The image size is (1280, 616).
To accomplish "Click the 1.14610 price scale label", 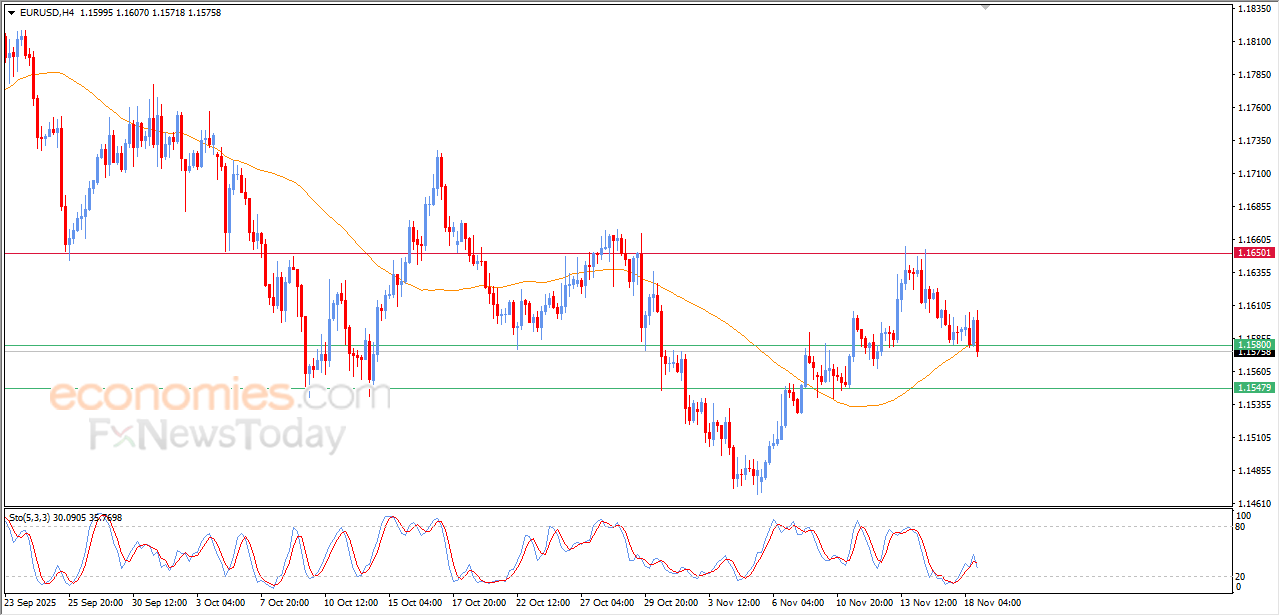I will (x=1254, y=503).
